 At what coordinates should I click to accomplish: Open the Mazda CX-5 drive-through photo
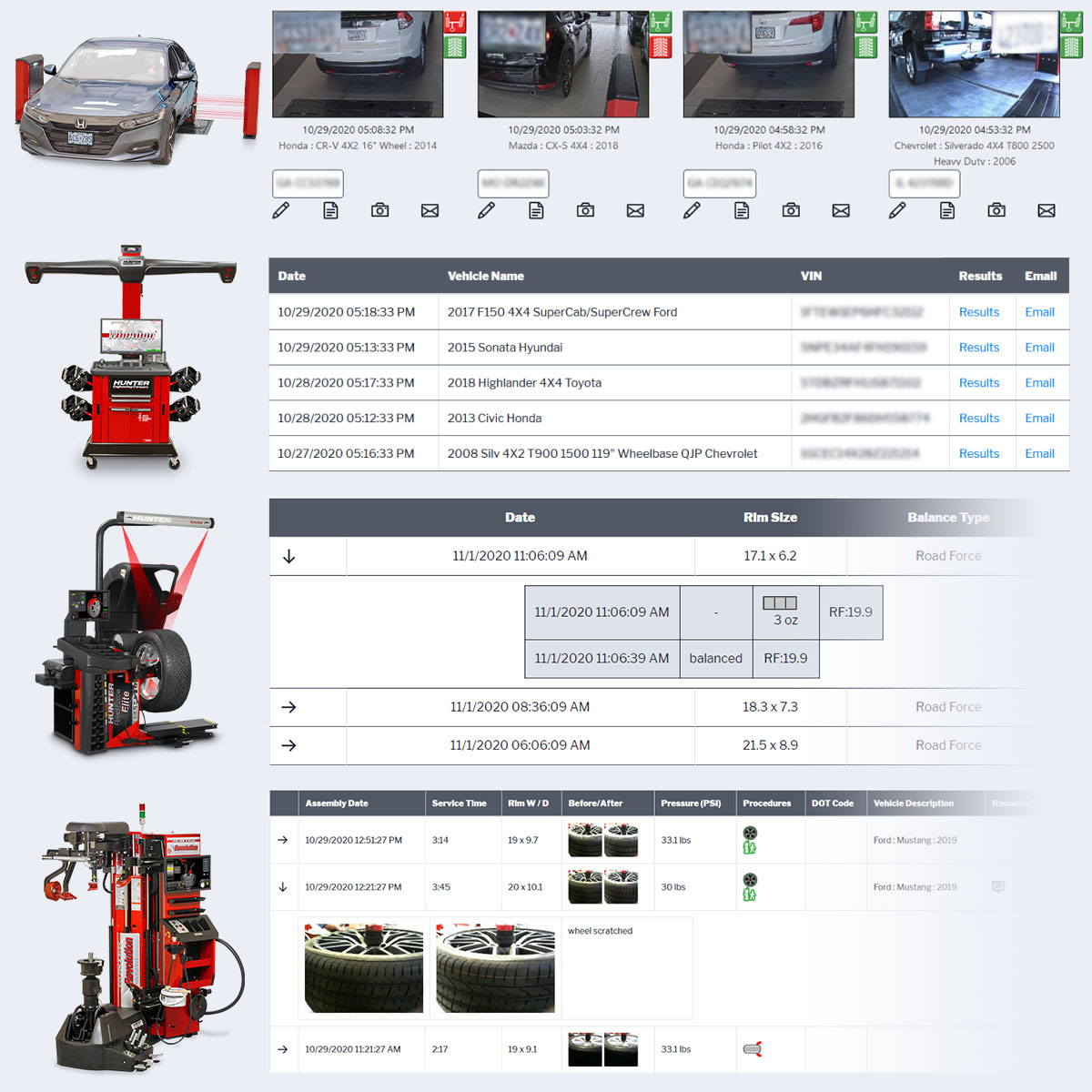[563, 64]
